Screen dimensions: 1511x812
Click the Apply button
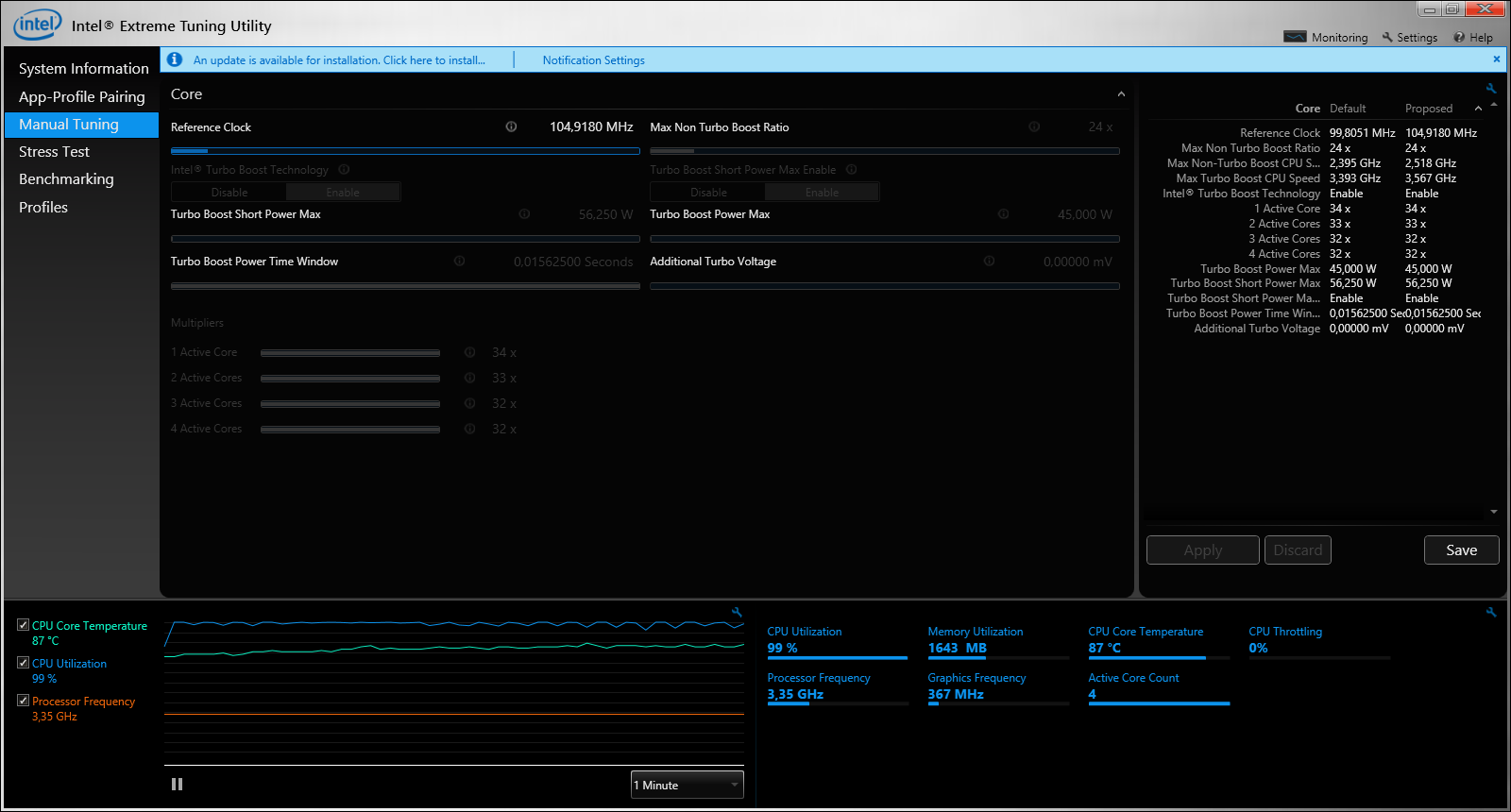click(1203, 550)
